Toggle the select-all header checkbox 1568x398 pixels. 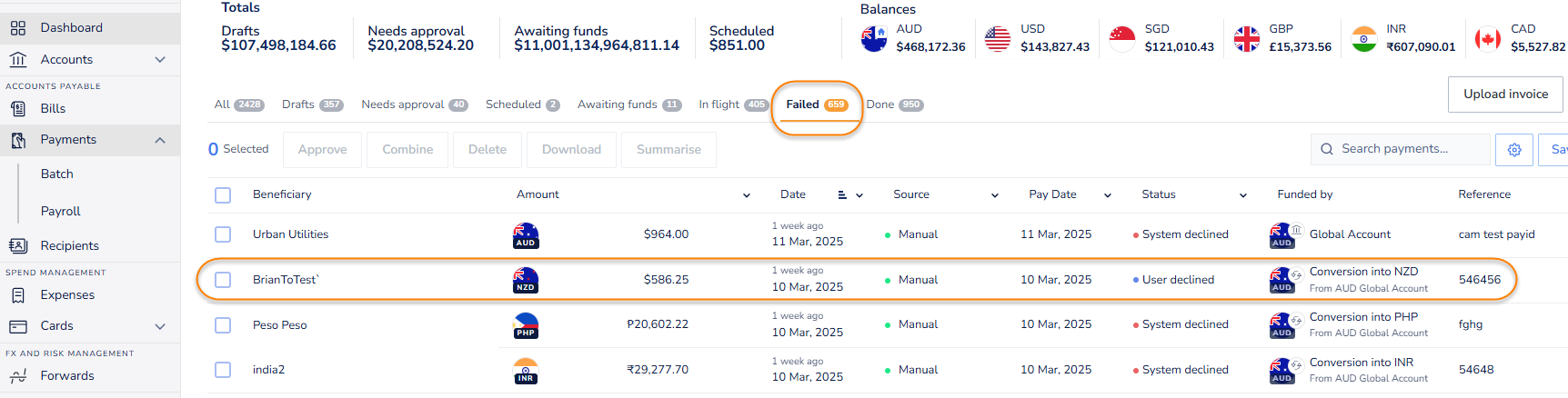point(223,195)
